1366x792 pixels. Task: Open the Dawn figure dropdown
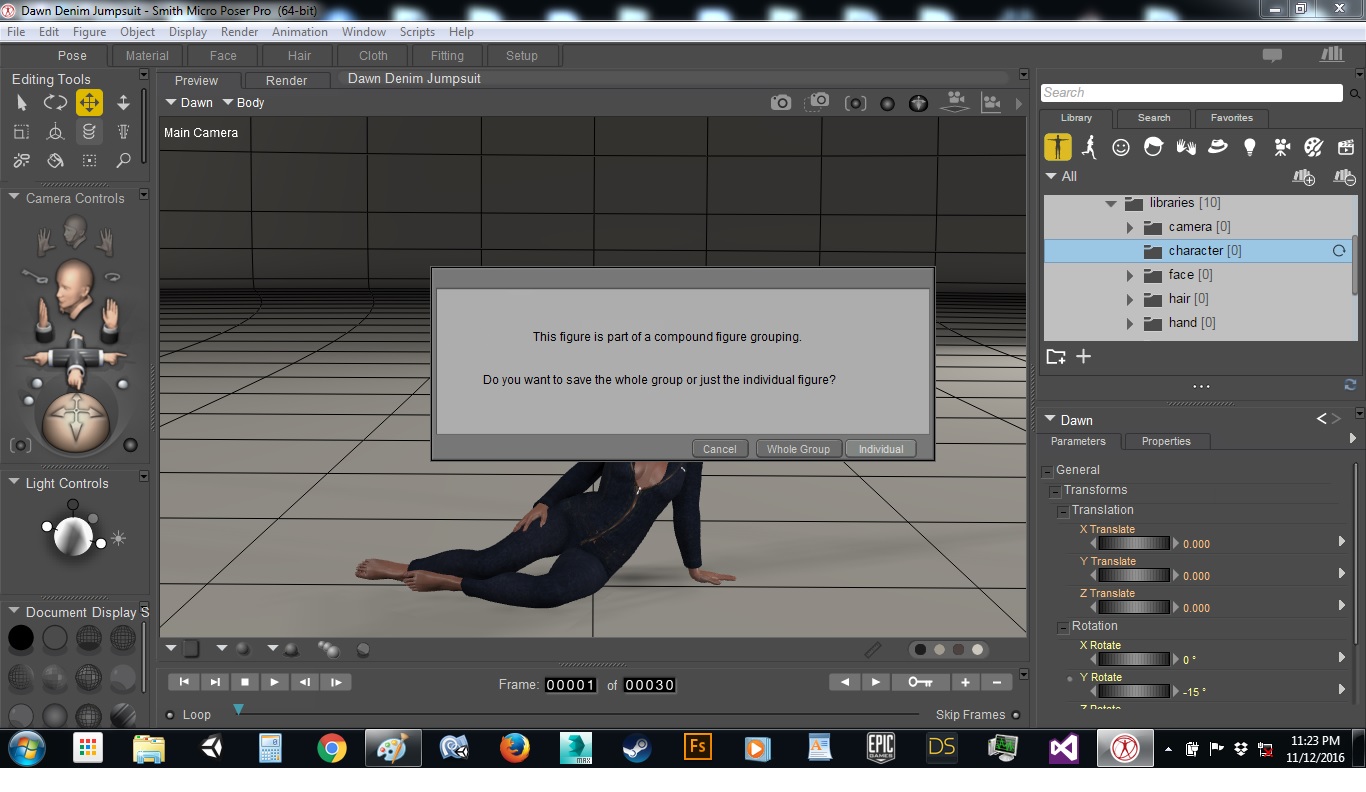pyautogui.click(x=189, y=103)
